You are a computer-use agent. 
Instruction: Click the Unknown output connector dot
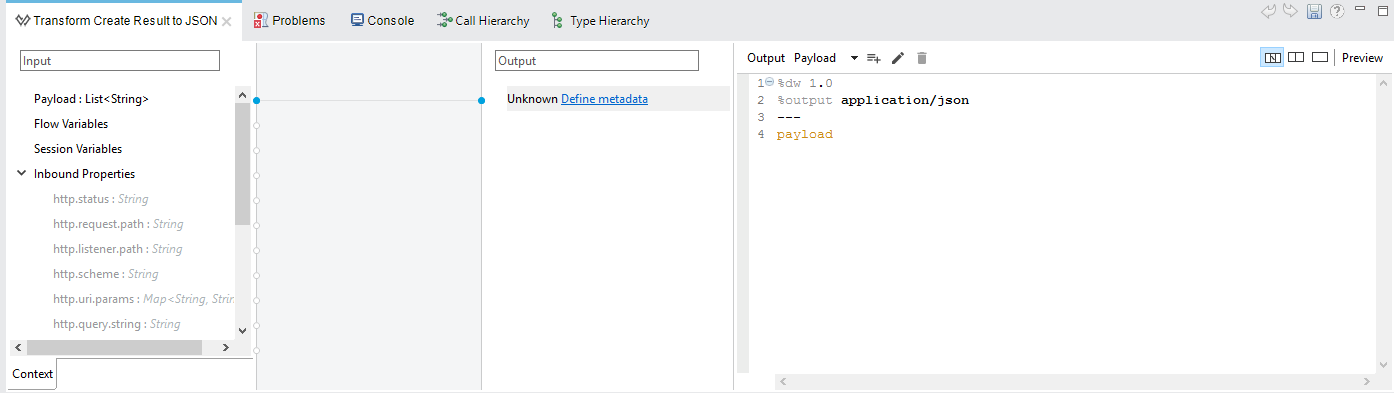click(481, 100)
